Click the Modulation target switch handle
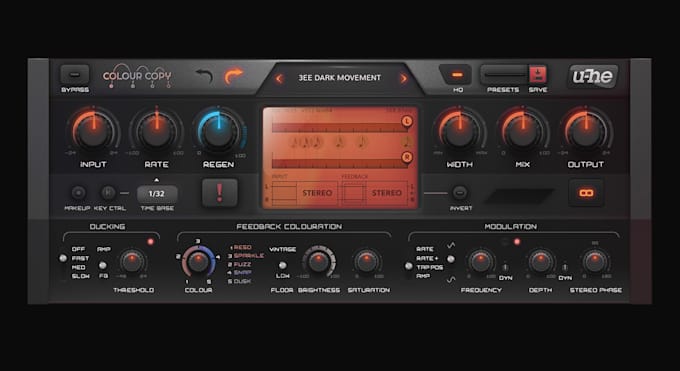Image resolution: width=680 pixels, height=371 pixels. click(409, 266)
